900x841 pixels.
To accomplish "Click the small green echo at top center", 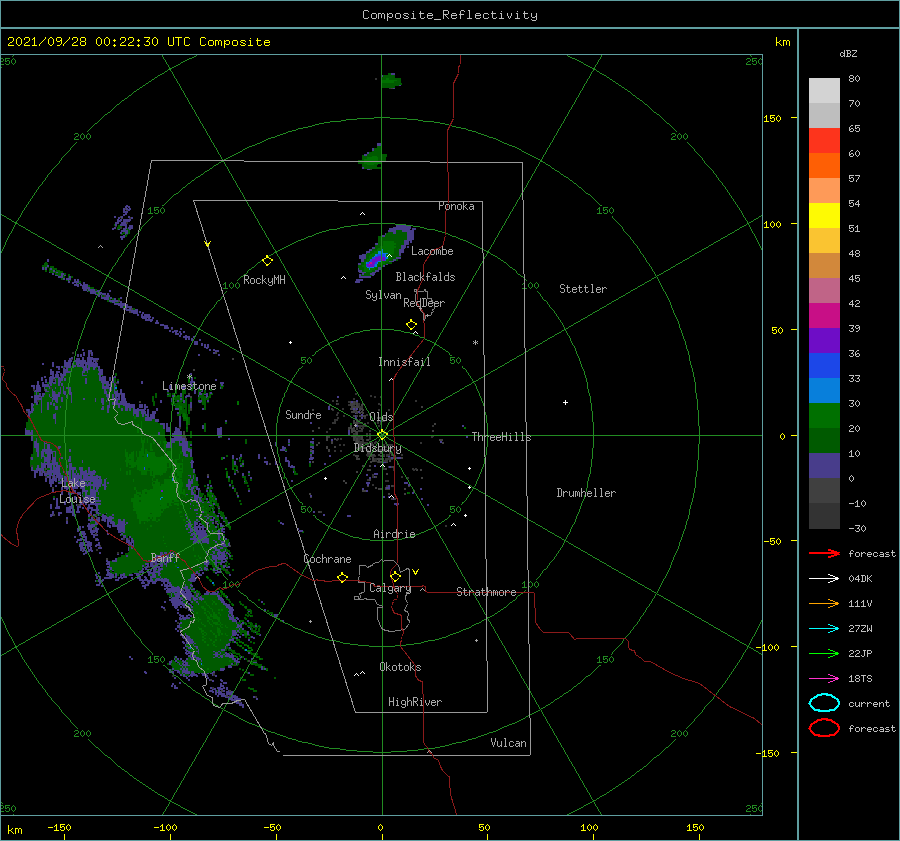I will pyautogui.click(x=391, y=80).
